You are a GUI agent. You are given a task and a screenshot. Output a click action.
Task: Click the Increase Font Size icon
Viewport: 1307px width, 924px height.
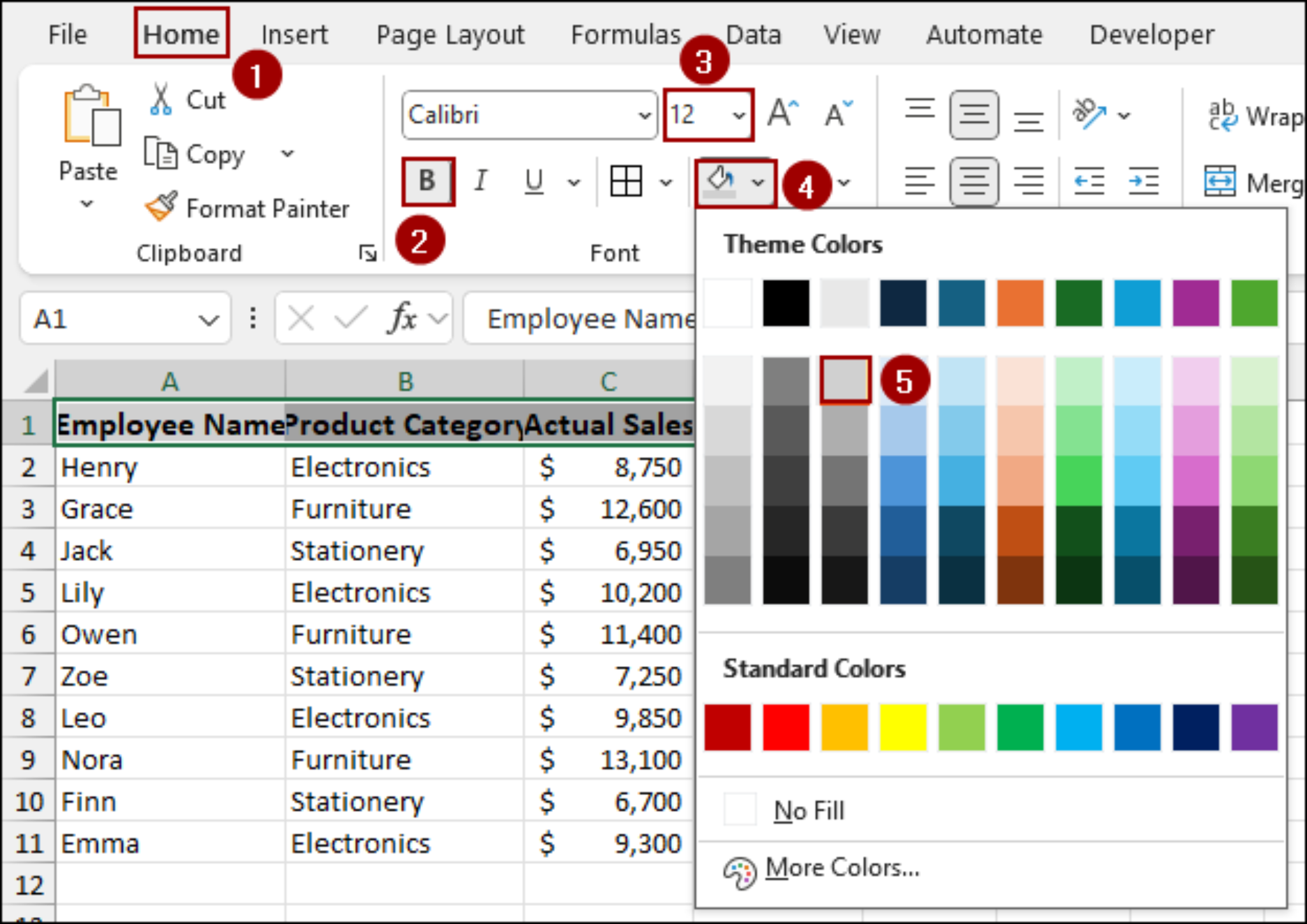click(x=781, y=114)
